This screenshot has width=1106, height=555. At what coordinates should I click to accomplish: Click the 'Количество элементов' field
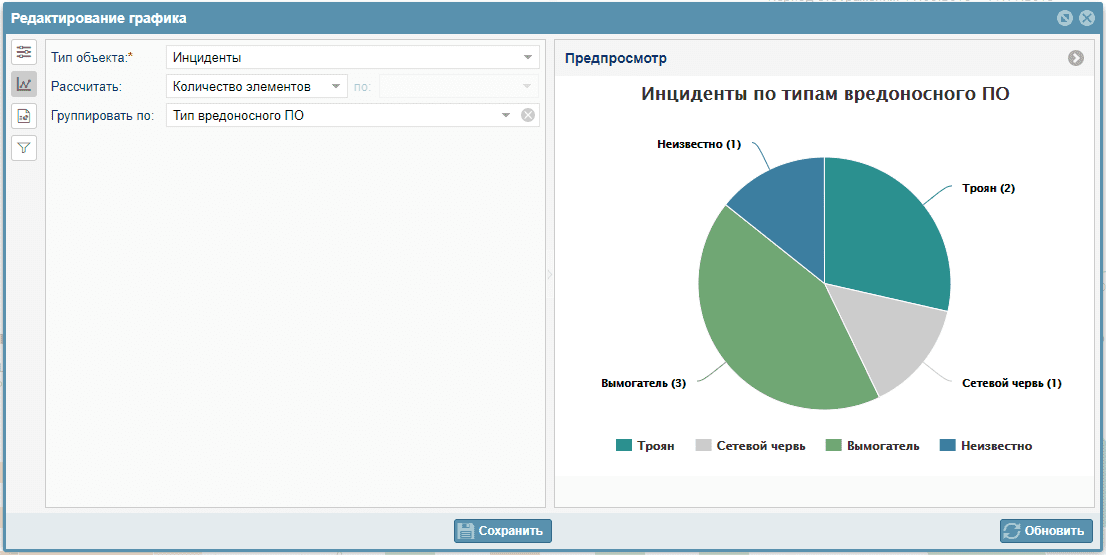point(257,86)
